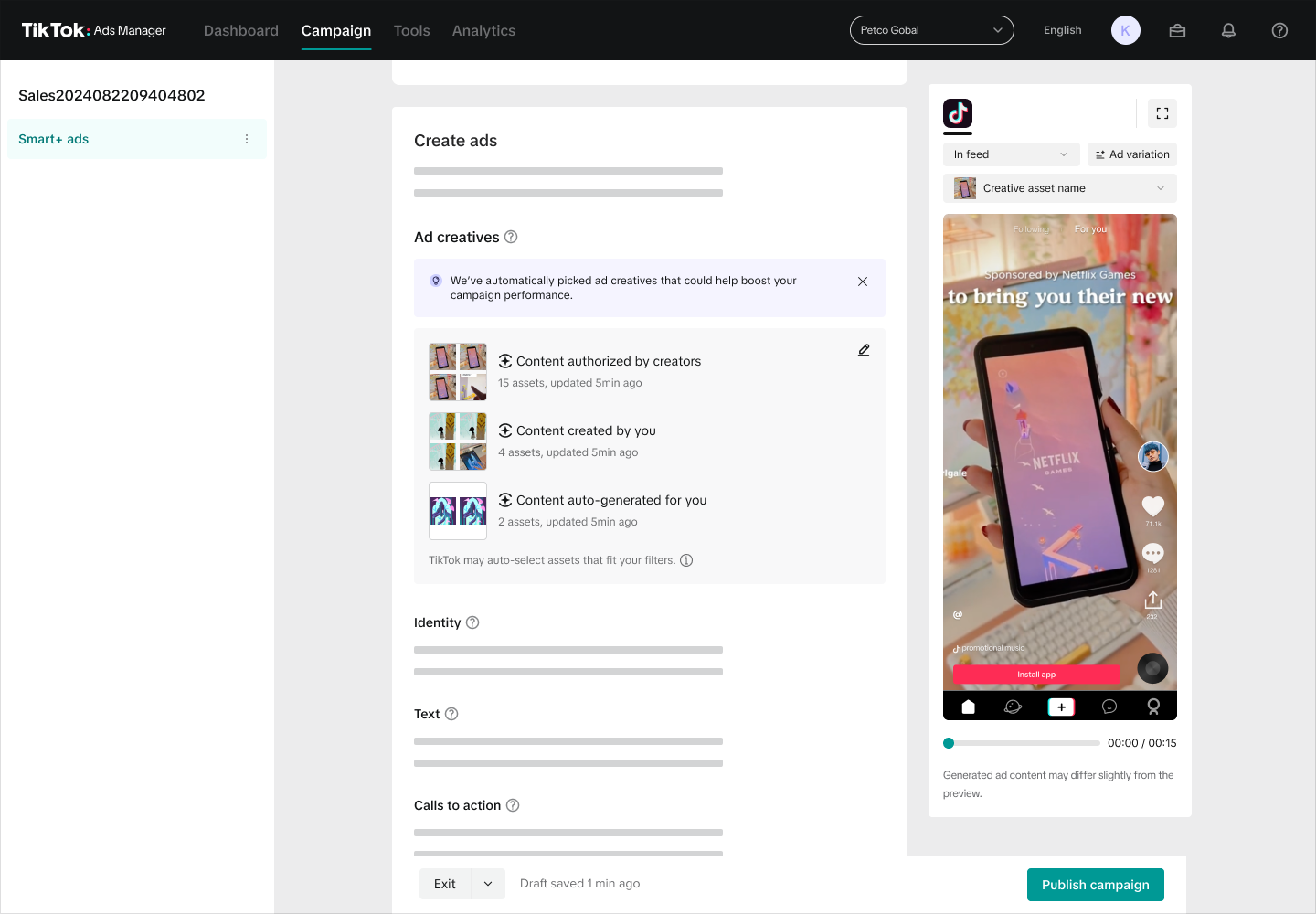The height and width of the screenshot is (914, 1316).
Task: Click the comment bubble icon in preview
Action: (1153, 553)
